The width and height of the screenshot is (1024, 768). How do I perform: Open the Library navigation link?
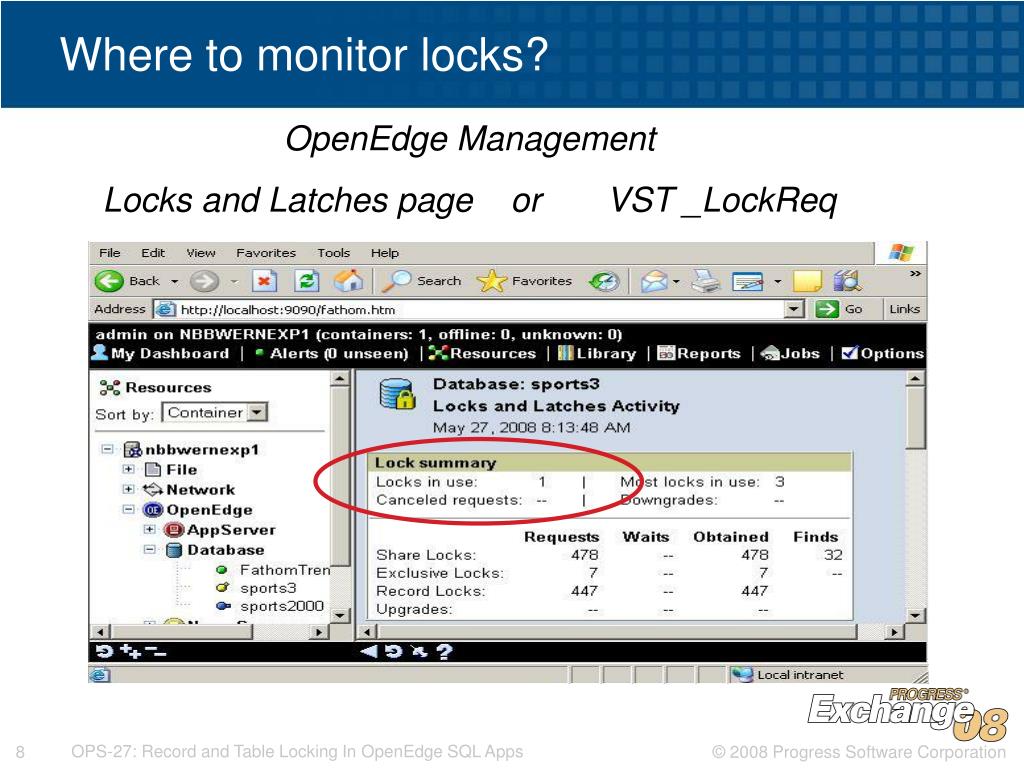coord(598,353)
